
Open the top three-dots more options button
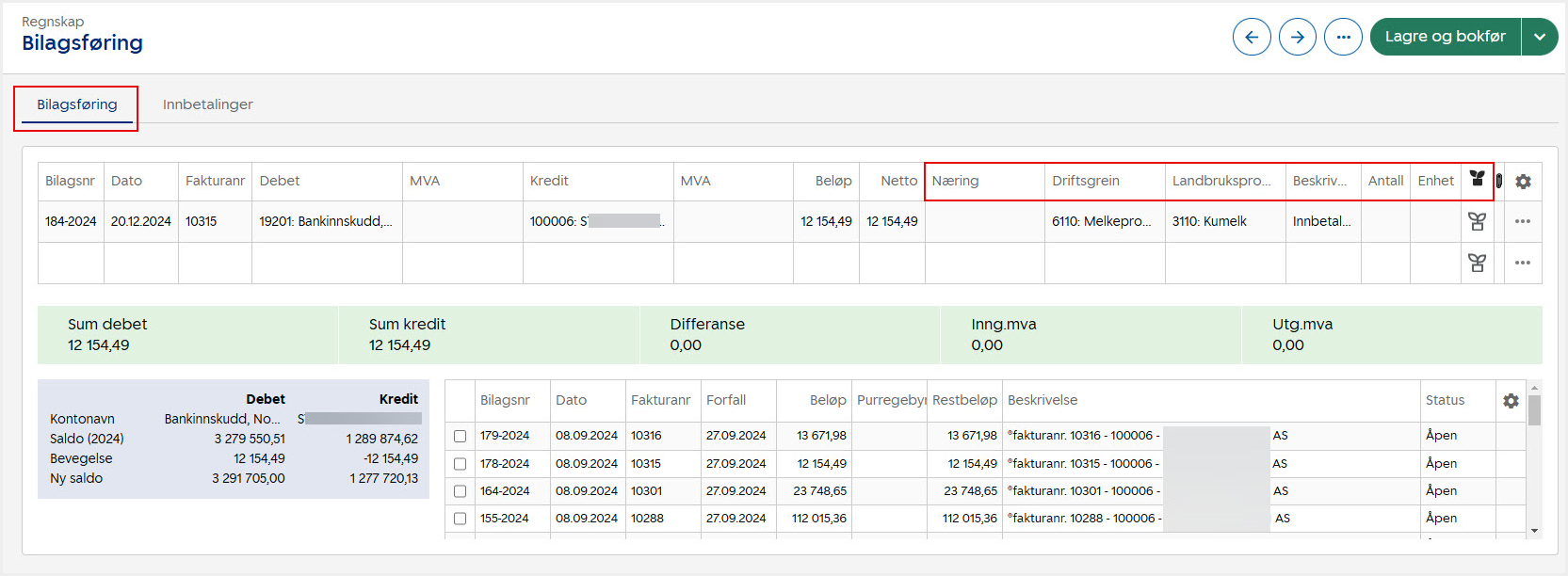point(1343,37)
